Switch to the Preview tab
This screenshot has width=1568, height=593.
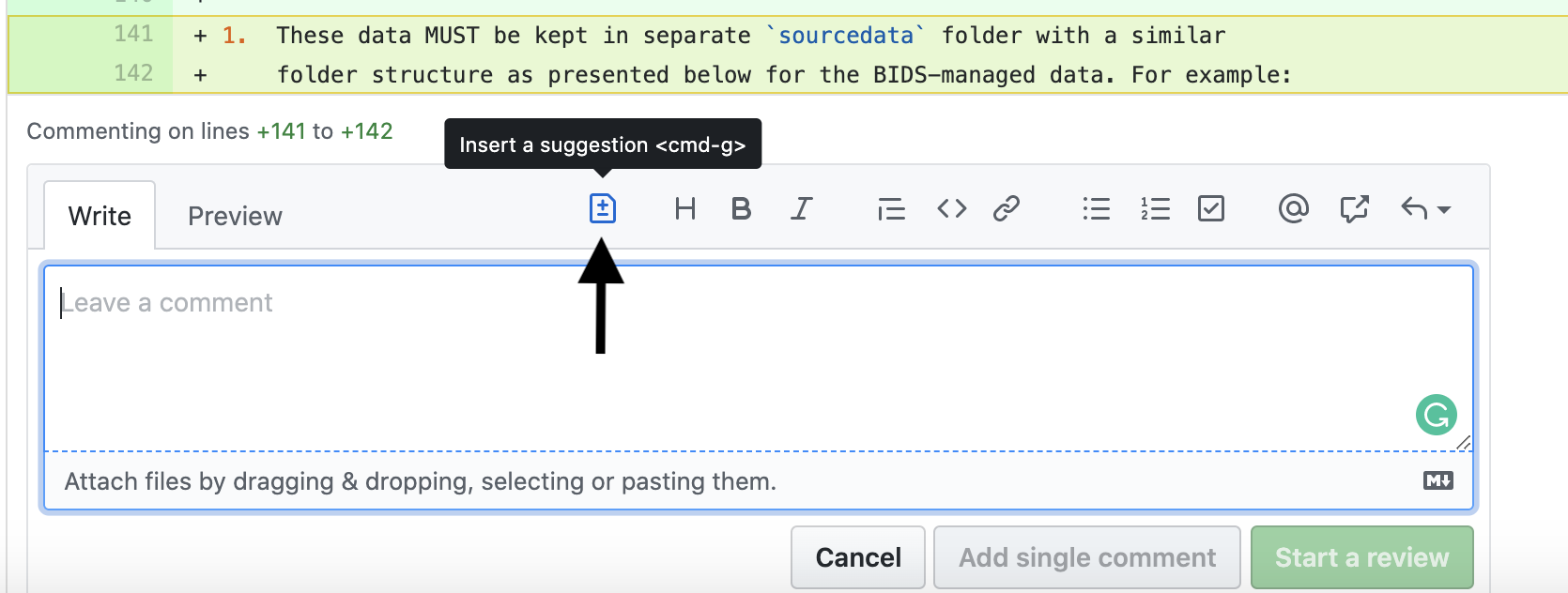click(234, 215)
